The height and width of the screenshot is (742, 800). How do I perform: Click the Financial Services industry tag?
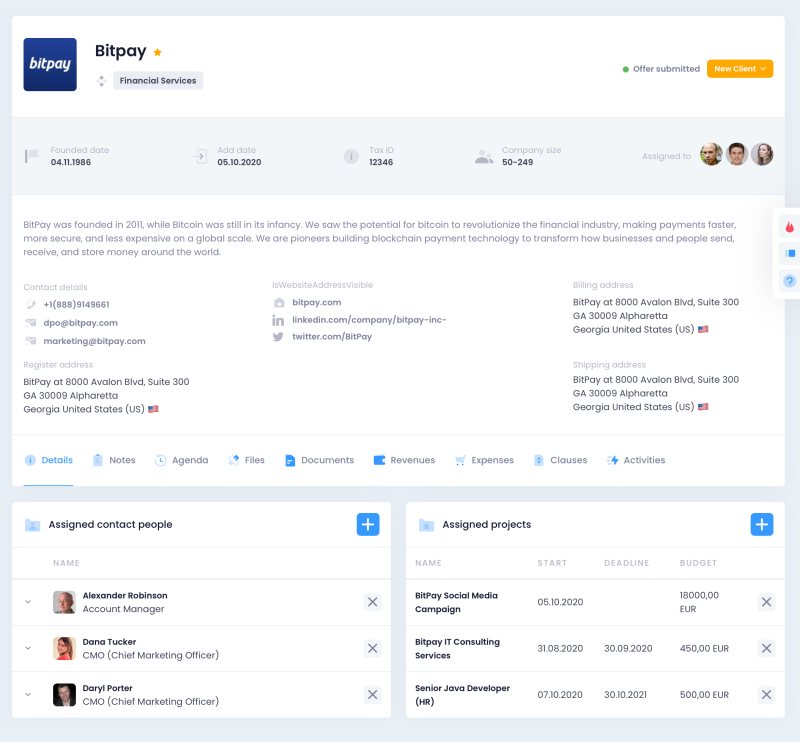pos(158,80)
